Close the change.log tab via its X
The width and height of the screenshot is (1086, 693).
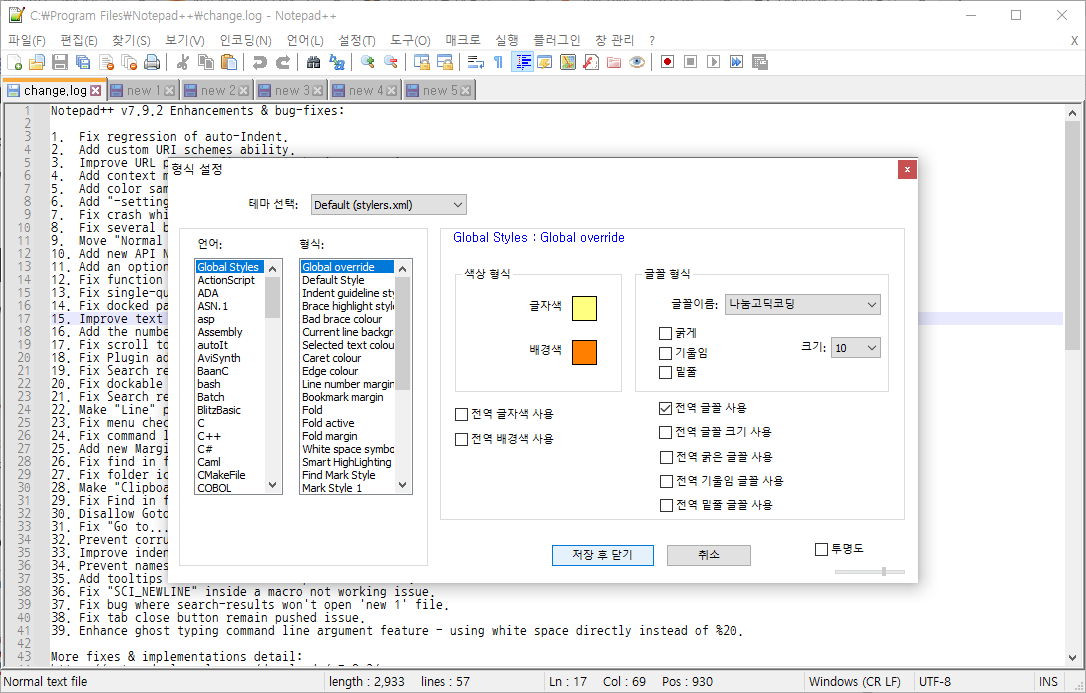96,91
